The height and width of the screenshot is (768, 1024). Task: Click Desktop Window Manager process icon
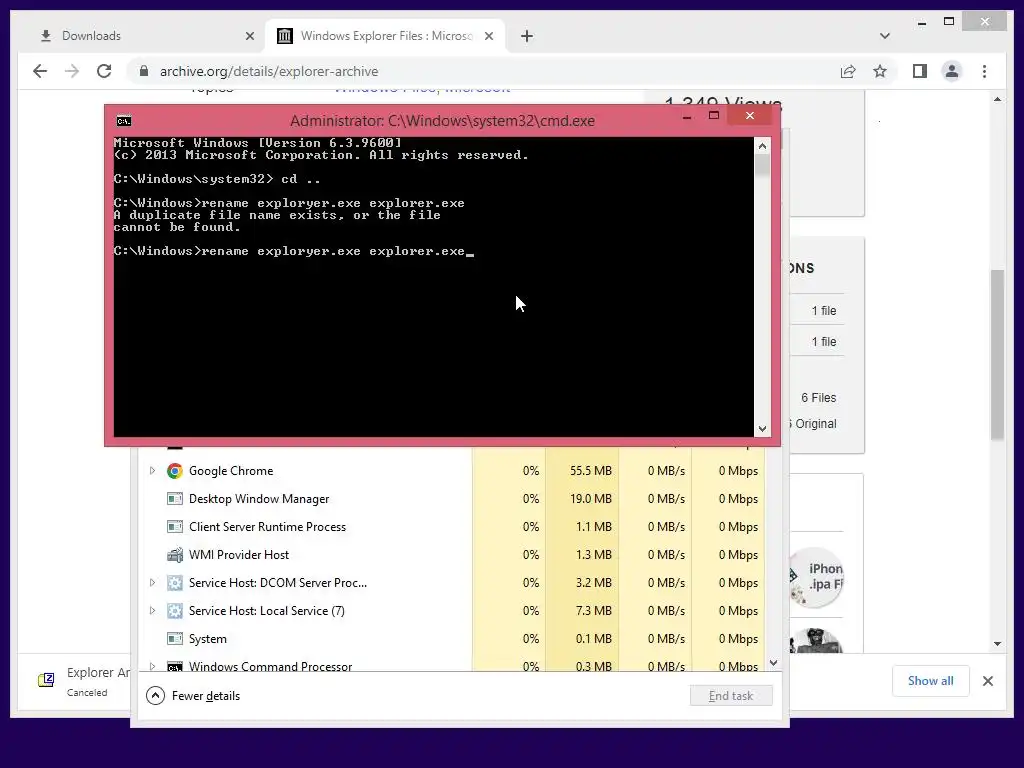(174, 499)
